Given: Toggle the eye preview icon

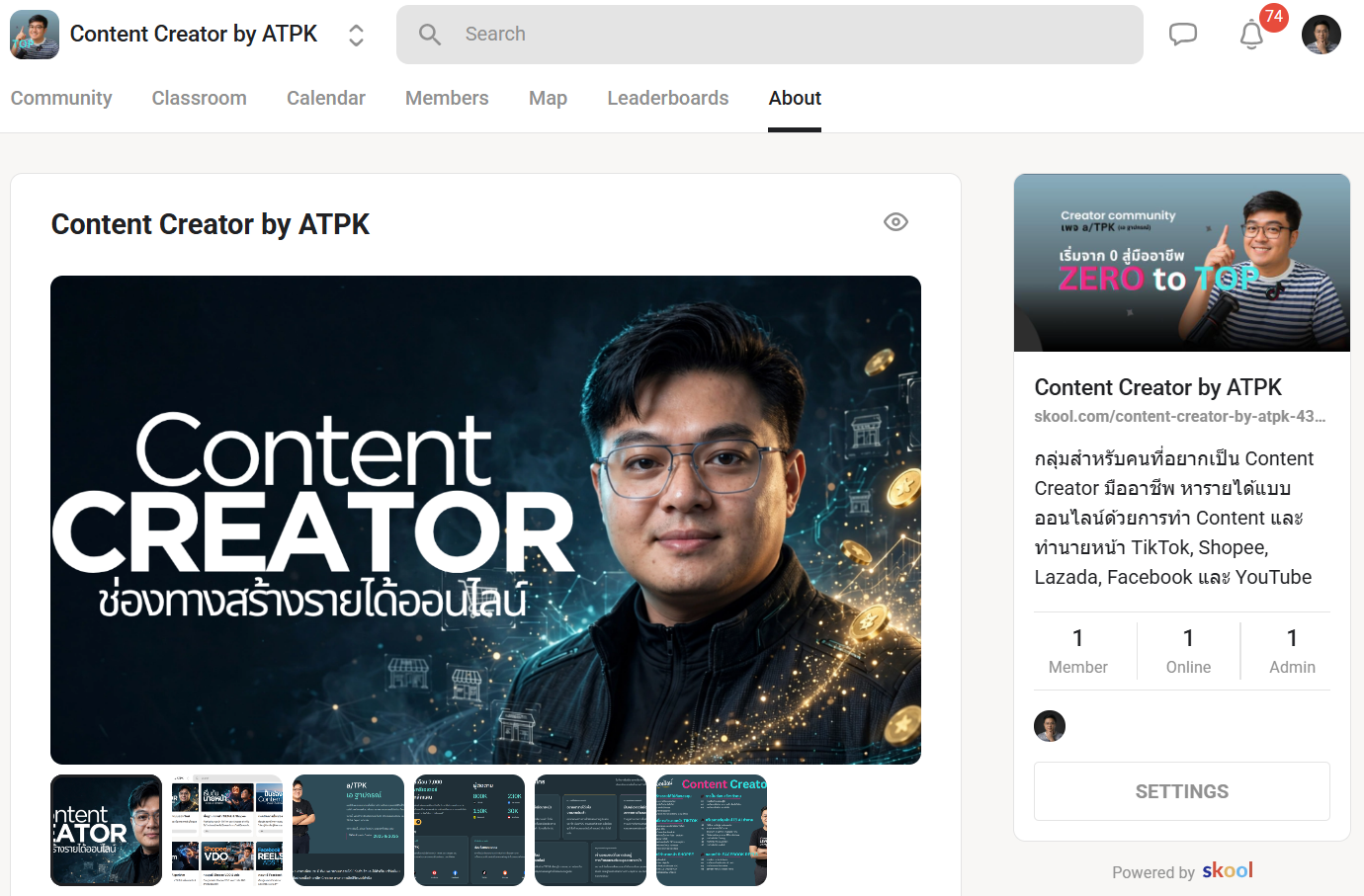Looking at the screenshot, I should (895, 222).
